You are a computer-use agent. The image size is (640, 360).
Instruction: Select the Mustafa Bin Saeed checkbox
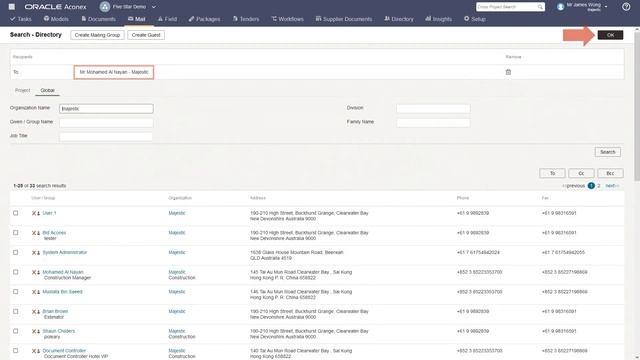pos(16,291)
